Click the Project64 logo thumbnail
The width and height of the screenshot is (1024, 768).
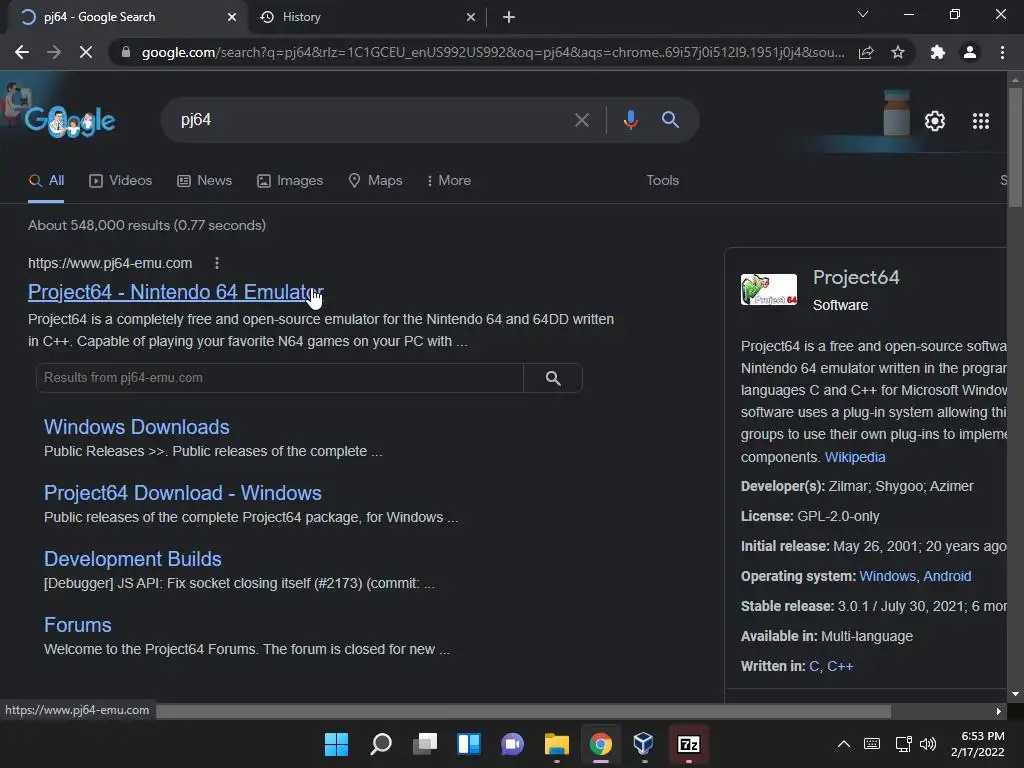[x=769, y=289]
